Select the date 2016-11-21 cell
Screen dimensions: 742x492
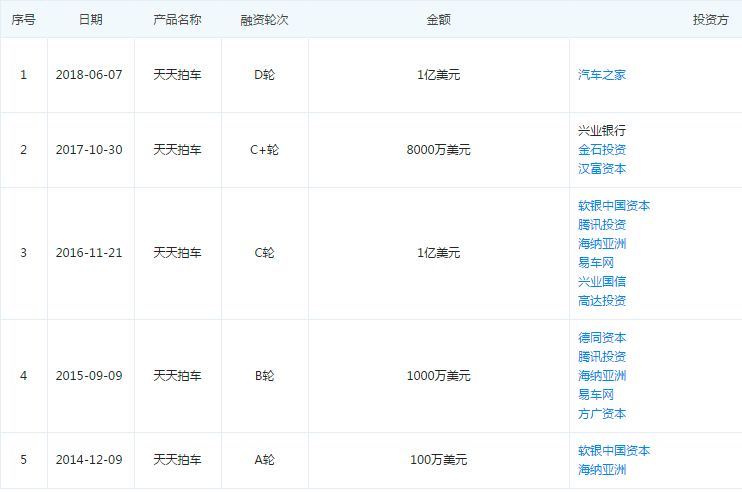[x=89, y=253]
